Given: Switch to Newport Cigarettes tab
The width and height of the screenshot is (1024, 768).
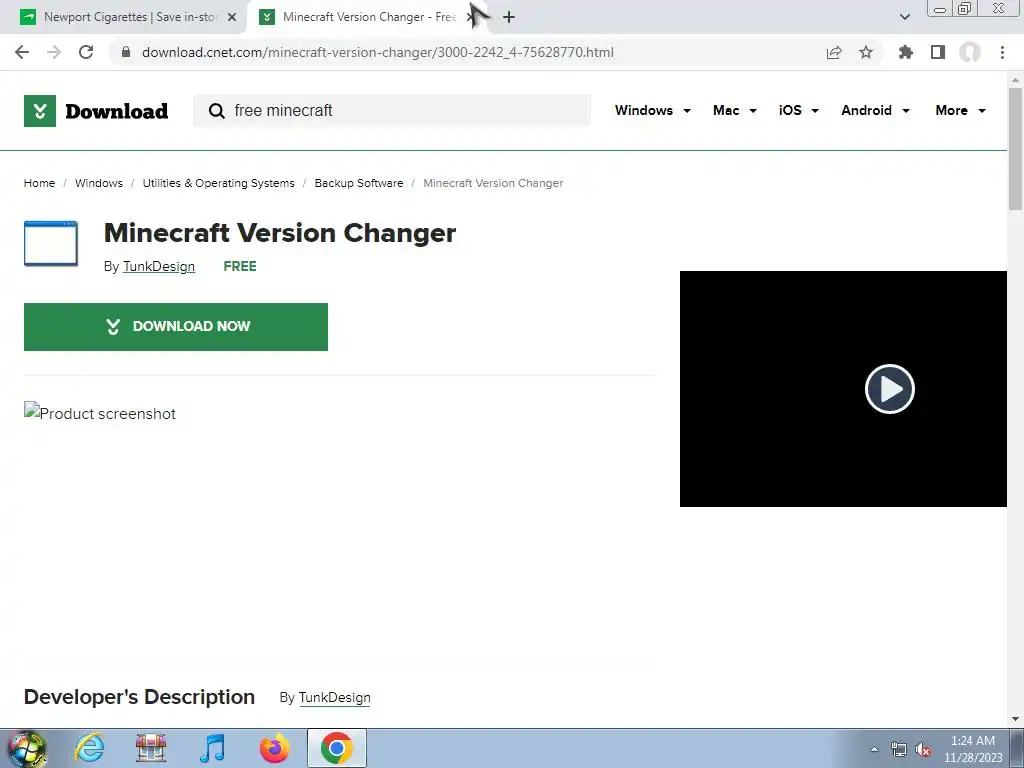Looking at the screenshot, I should tap(123, 17).
